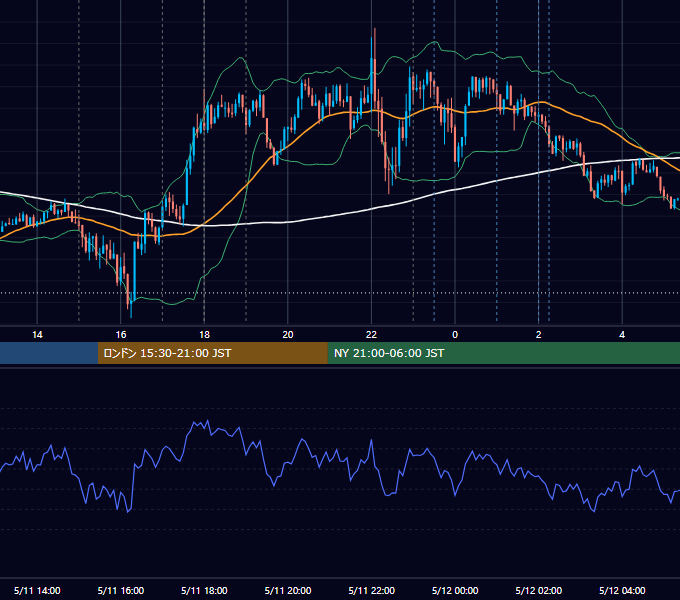
Task: Click the 5/12 00:00 date label
Action: (455, 590)
